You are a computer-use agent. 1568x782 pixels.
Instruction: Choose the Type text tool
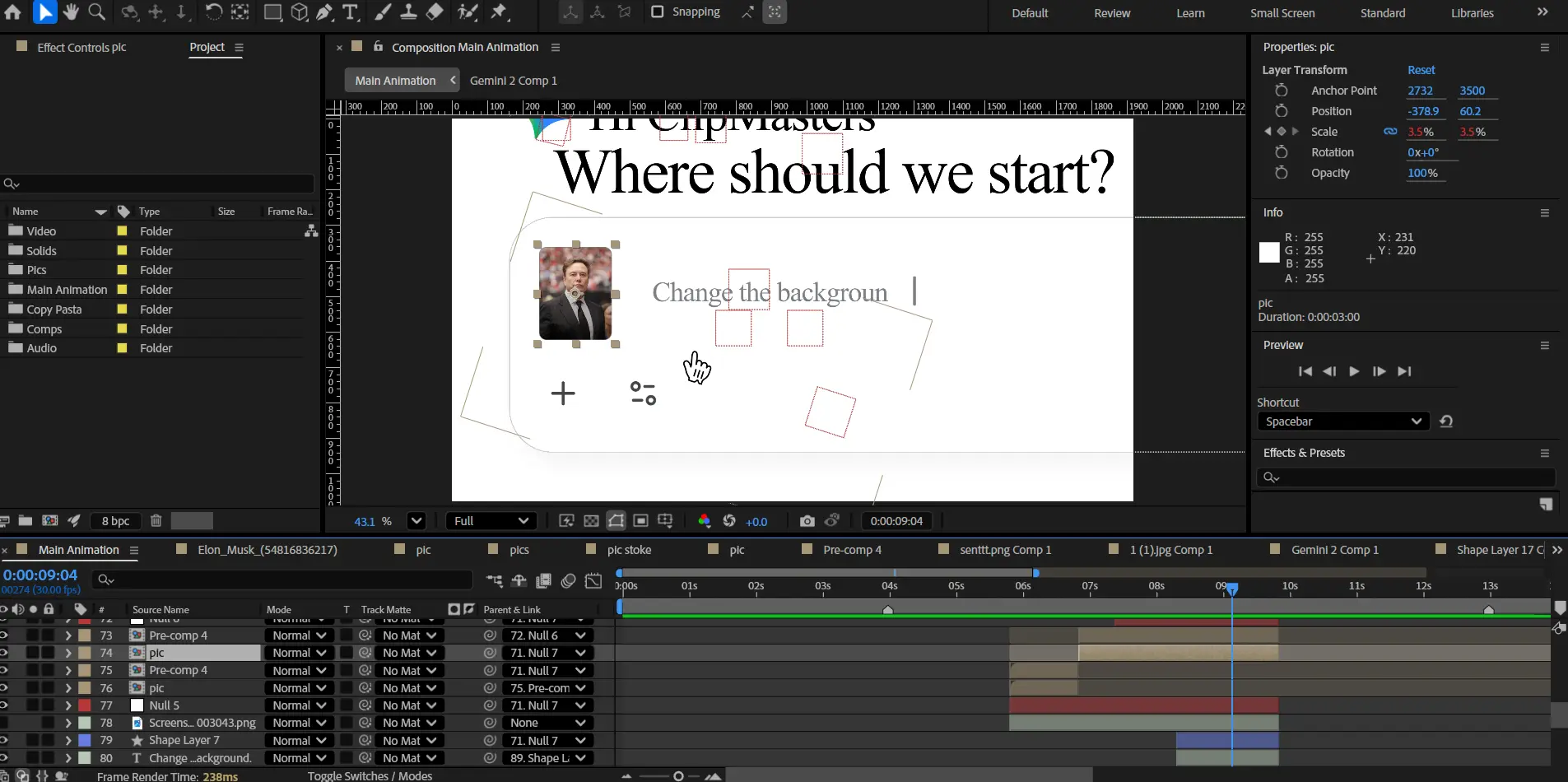[x=351, y=12]
